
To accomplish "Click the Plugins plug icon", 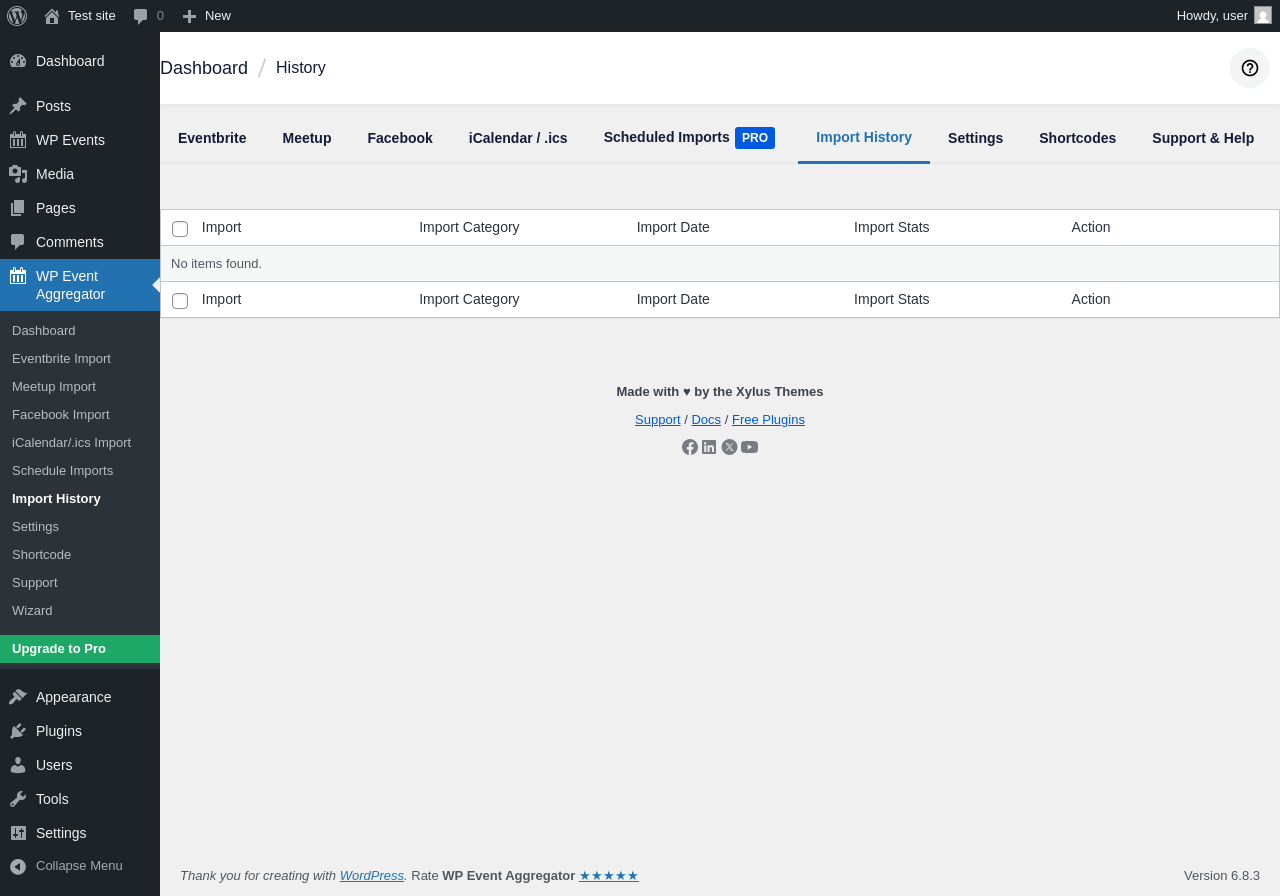I will click(x=18, y=731).
